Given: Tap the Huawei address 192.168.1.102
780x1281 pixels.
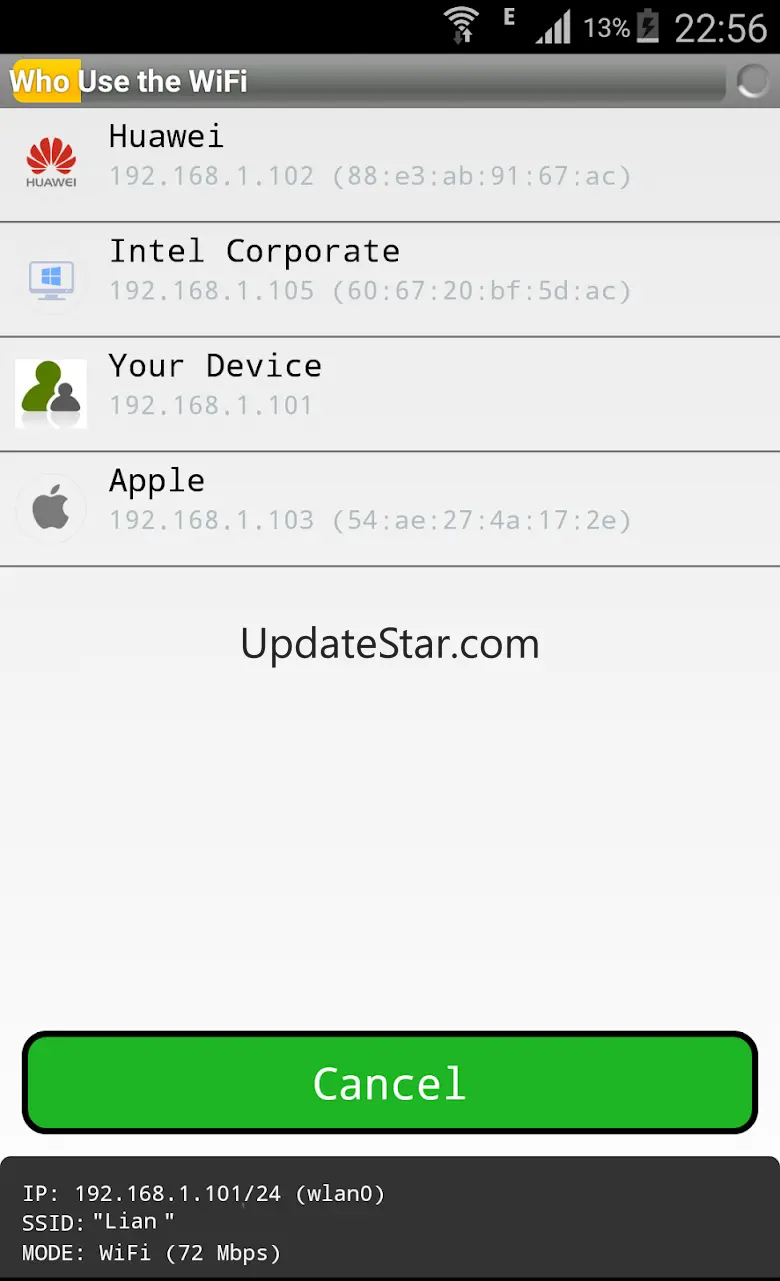Looking at the screenshot, I should coord(212,176).
